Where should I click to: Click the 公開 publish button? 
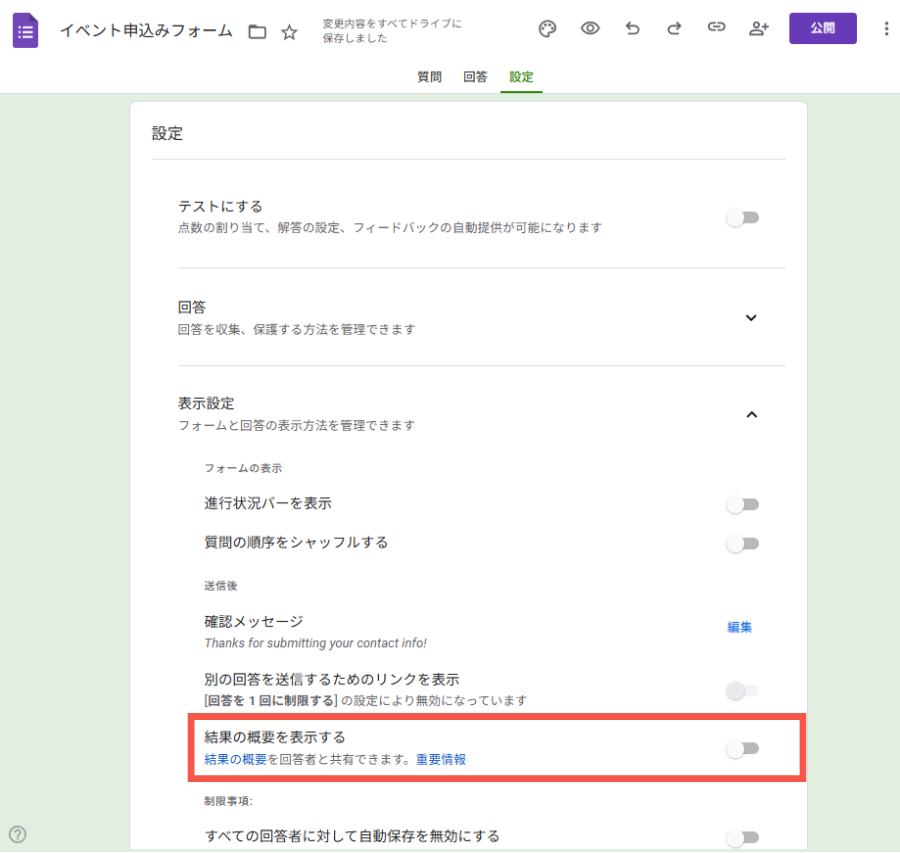tap(822, 29)
